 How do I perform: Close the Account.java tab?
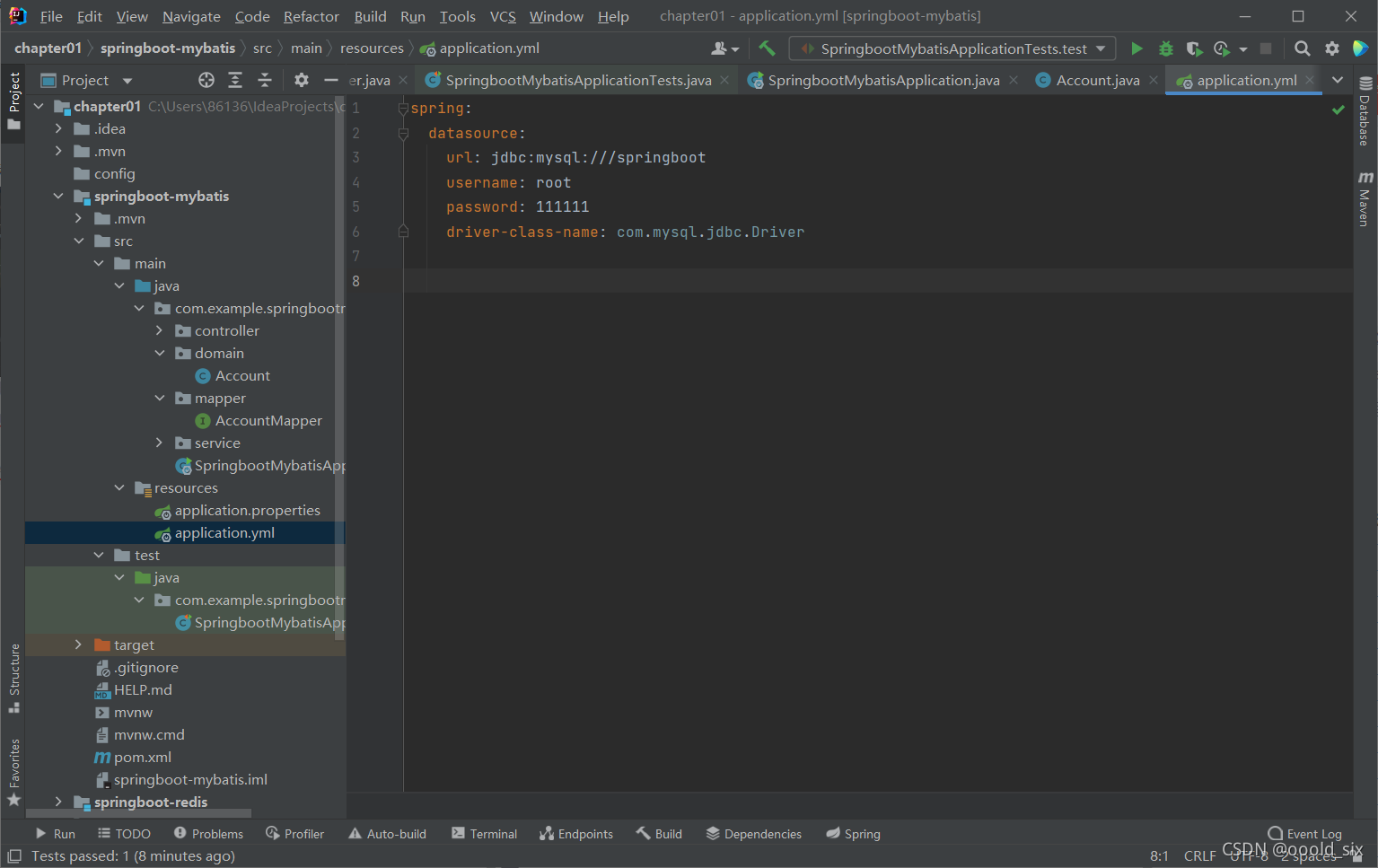(1154, 80)
